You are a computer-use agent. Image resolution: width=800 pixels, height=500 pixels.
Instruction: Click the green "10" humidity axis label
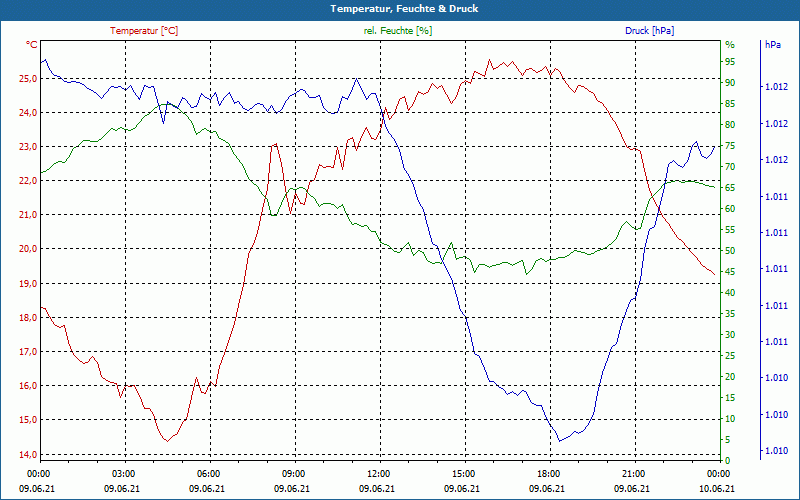coord(730,419)
